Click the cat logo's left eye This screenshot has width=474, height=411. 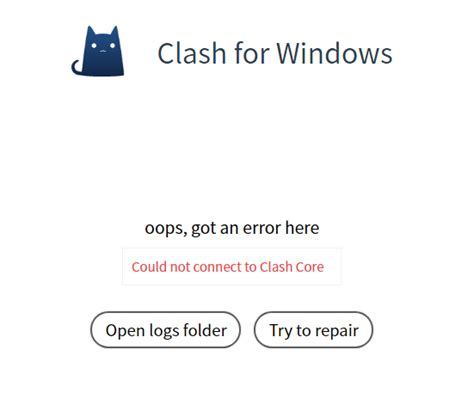94,45
